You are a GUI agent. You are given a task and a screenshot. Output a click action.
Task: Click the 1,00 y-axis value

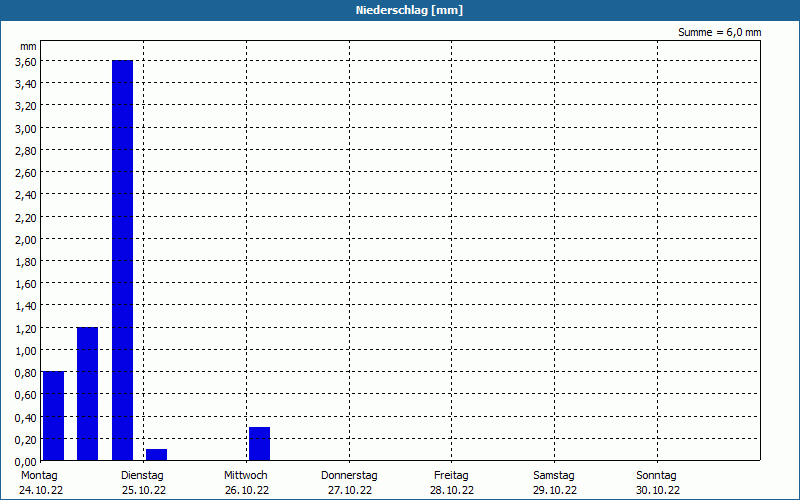(x=26, y=351)
